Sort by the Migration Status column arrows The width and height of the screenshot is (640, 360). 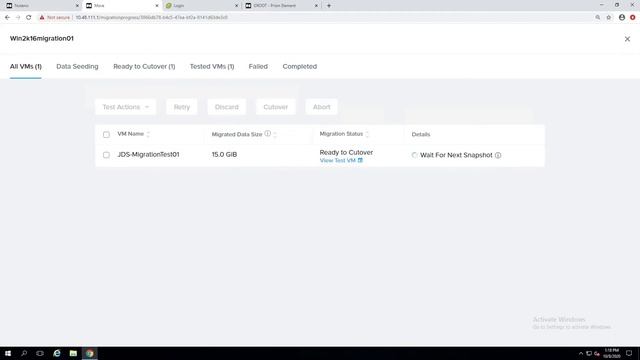(x=367, y=134)
